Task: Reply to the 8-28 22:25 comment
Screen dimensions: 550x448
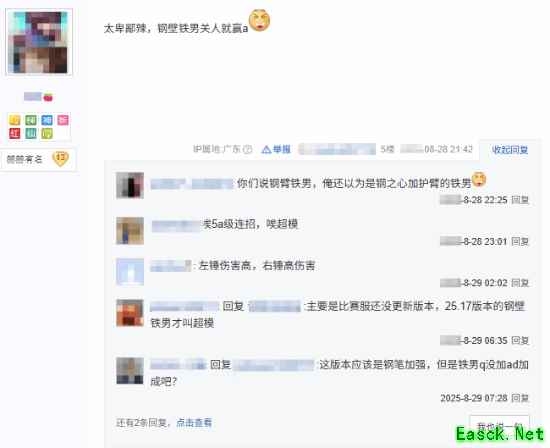Action: 520,200
